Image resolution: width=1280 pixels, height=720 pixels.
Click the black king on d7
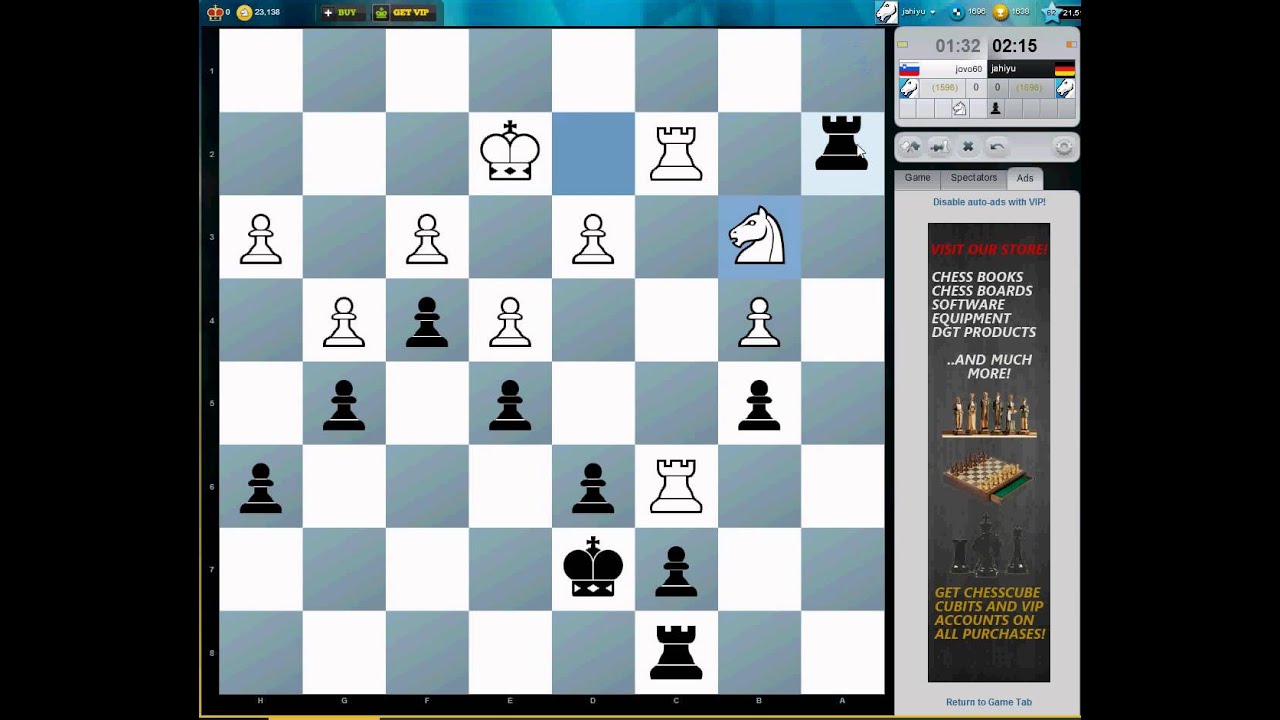(593, 566)
